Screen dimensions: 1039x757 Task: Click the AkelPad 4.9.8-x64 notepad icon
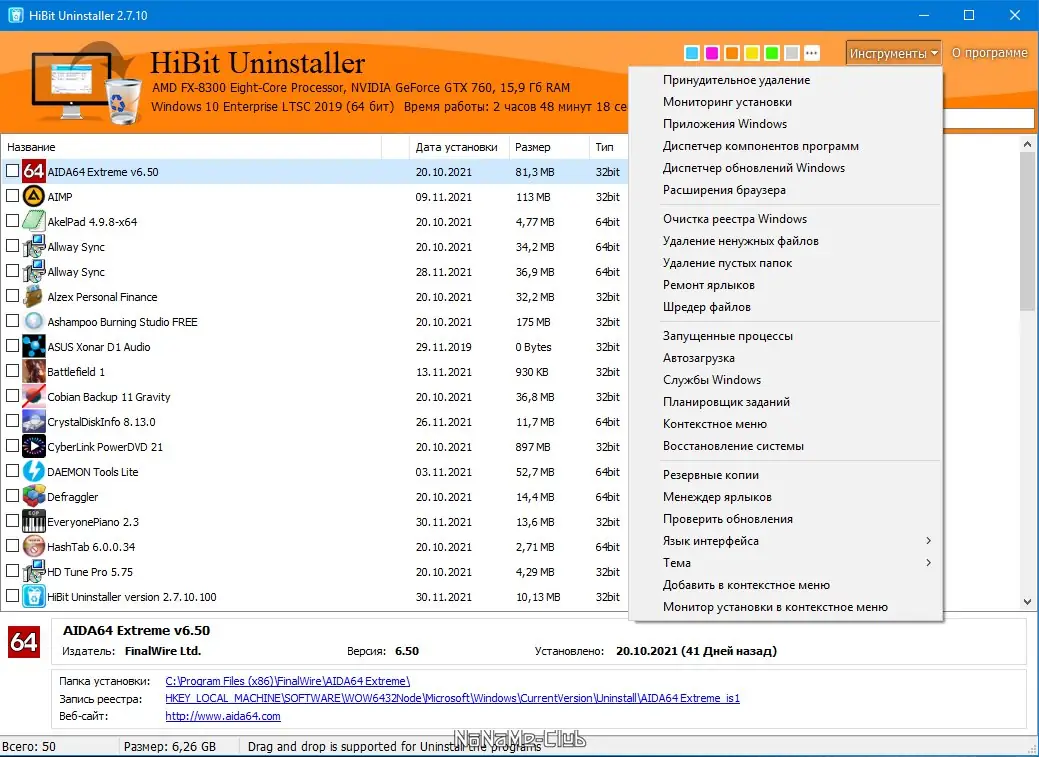[33, 221]
